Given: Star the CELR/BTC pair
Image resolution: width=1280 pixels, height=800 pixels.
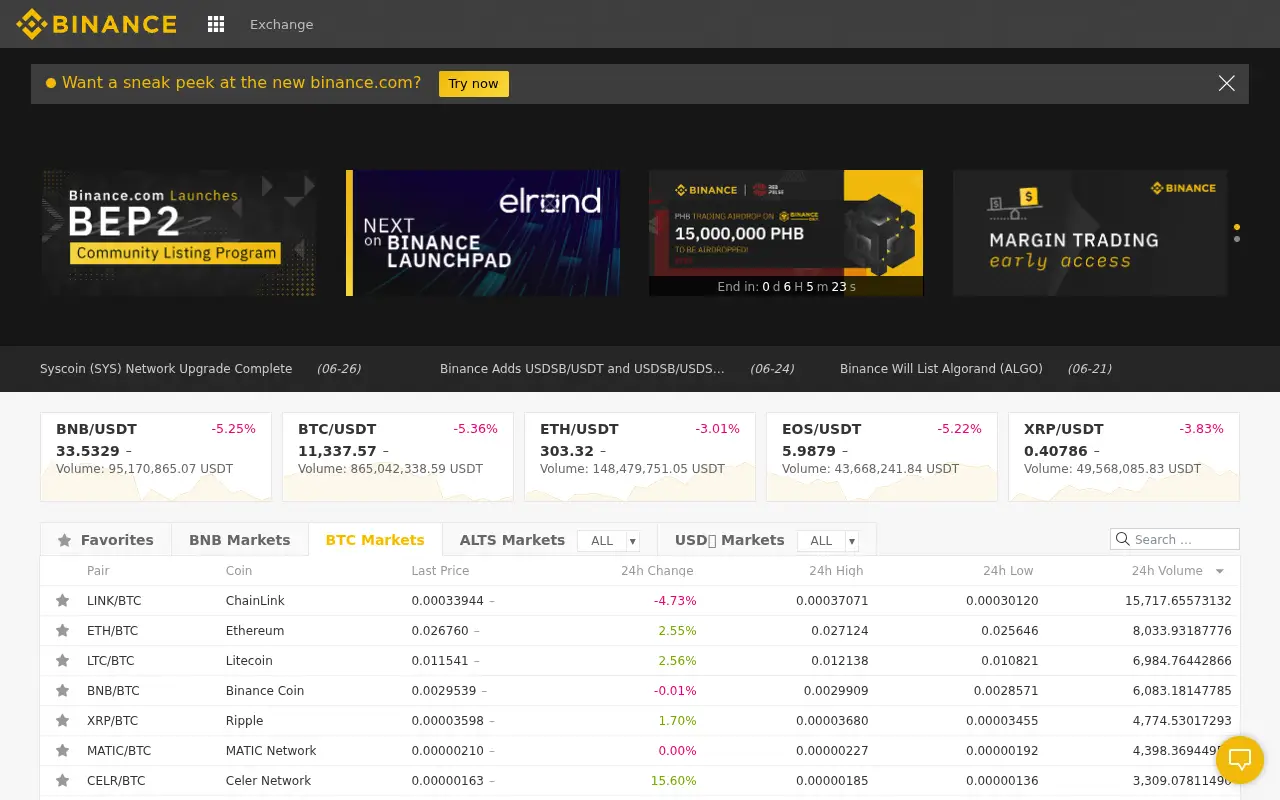Looking at the screenshot, I should 63,781.
